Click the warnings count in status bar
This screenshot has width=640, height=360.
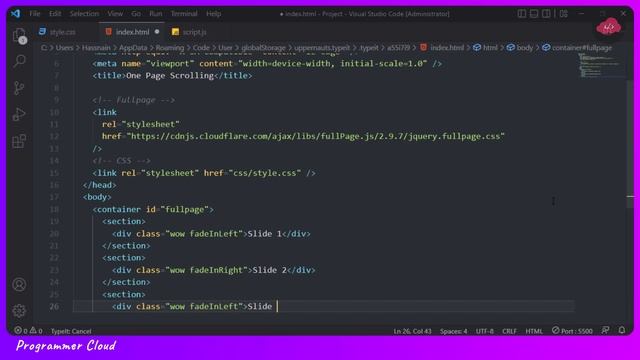click(36, 331)
